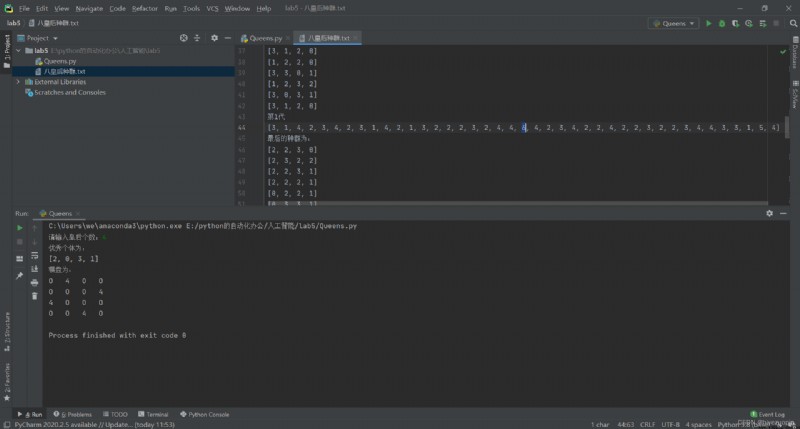Toggle tool window quick access icon bottom-left
Screen dimensions: 800x429
coord(6,424)
